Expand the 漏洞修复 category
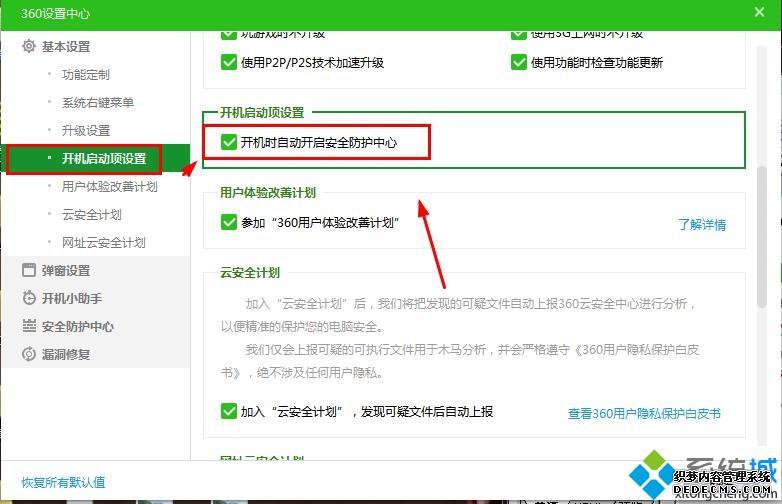This screenshot has height=504, width=782. pos(65,354)
